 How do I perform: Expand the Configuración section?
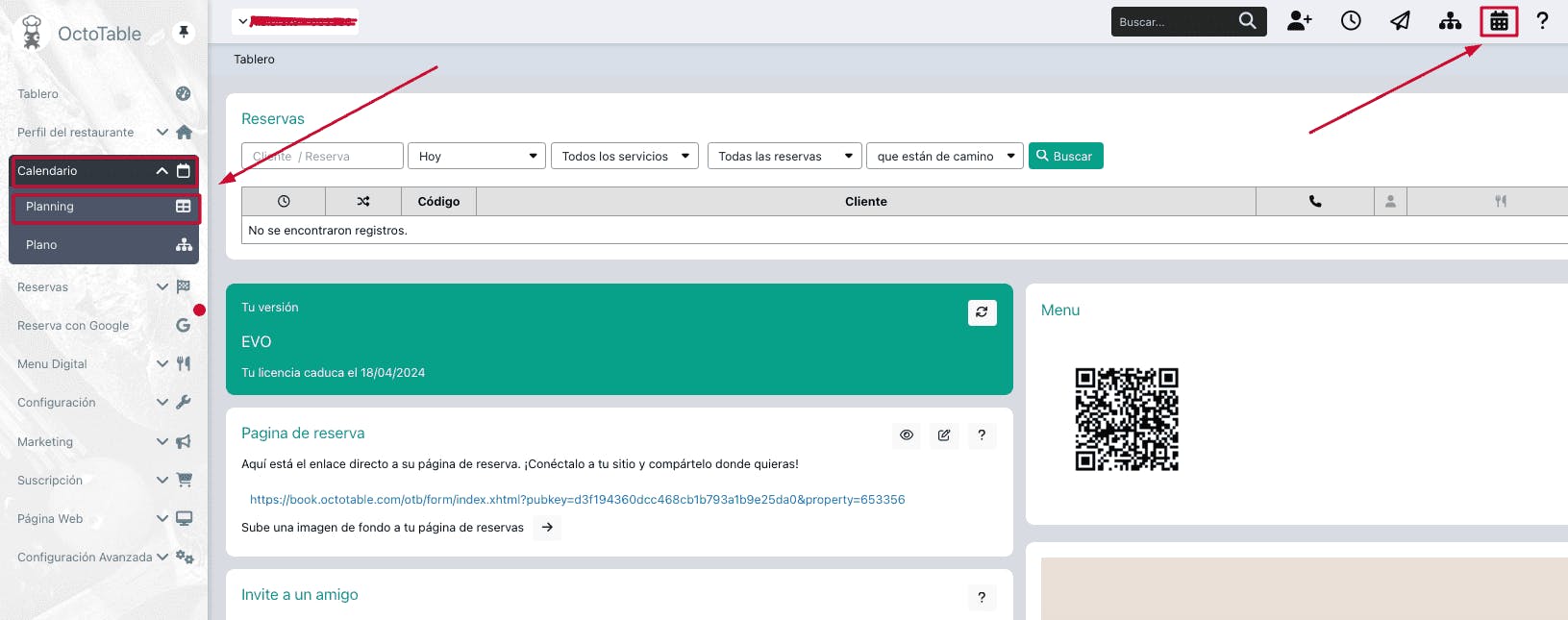(x=162, y=402)
